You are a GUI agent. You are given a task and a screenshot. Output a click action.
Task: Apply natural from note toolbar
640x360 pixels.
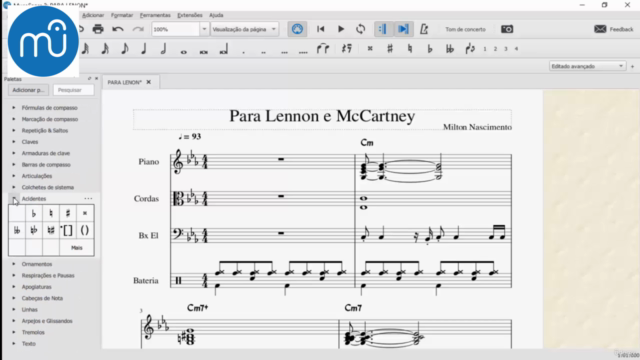click(410, 49)
